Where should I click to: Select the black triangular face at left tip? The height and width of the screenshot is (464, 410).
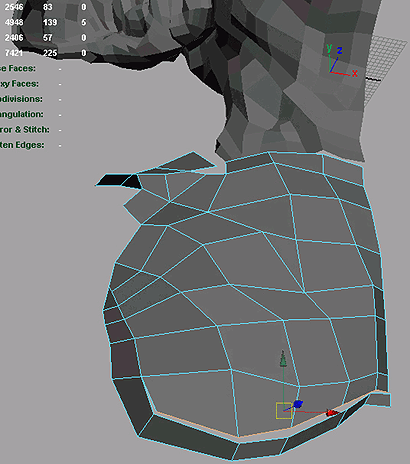[112, 180]
